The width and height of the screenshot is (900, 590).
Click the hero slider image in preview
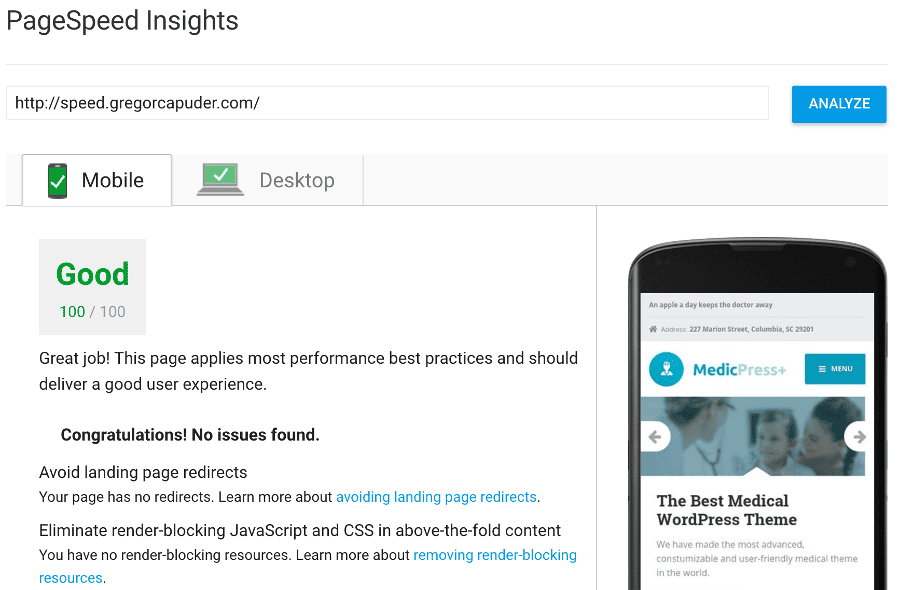pyautogui.click(x=752, y=436)
